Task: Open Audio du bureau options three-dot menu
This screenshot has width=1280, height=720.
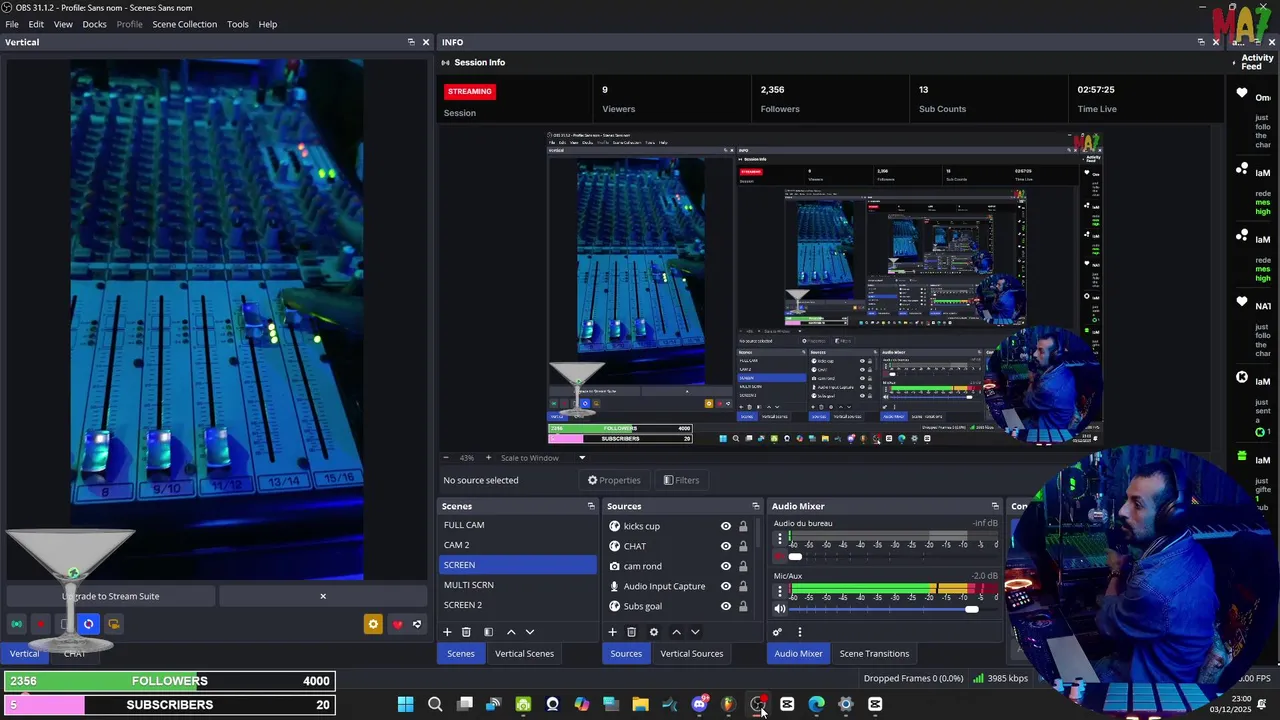Action: pyautogui.click(x=780, y=539)
